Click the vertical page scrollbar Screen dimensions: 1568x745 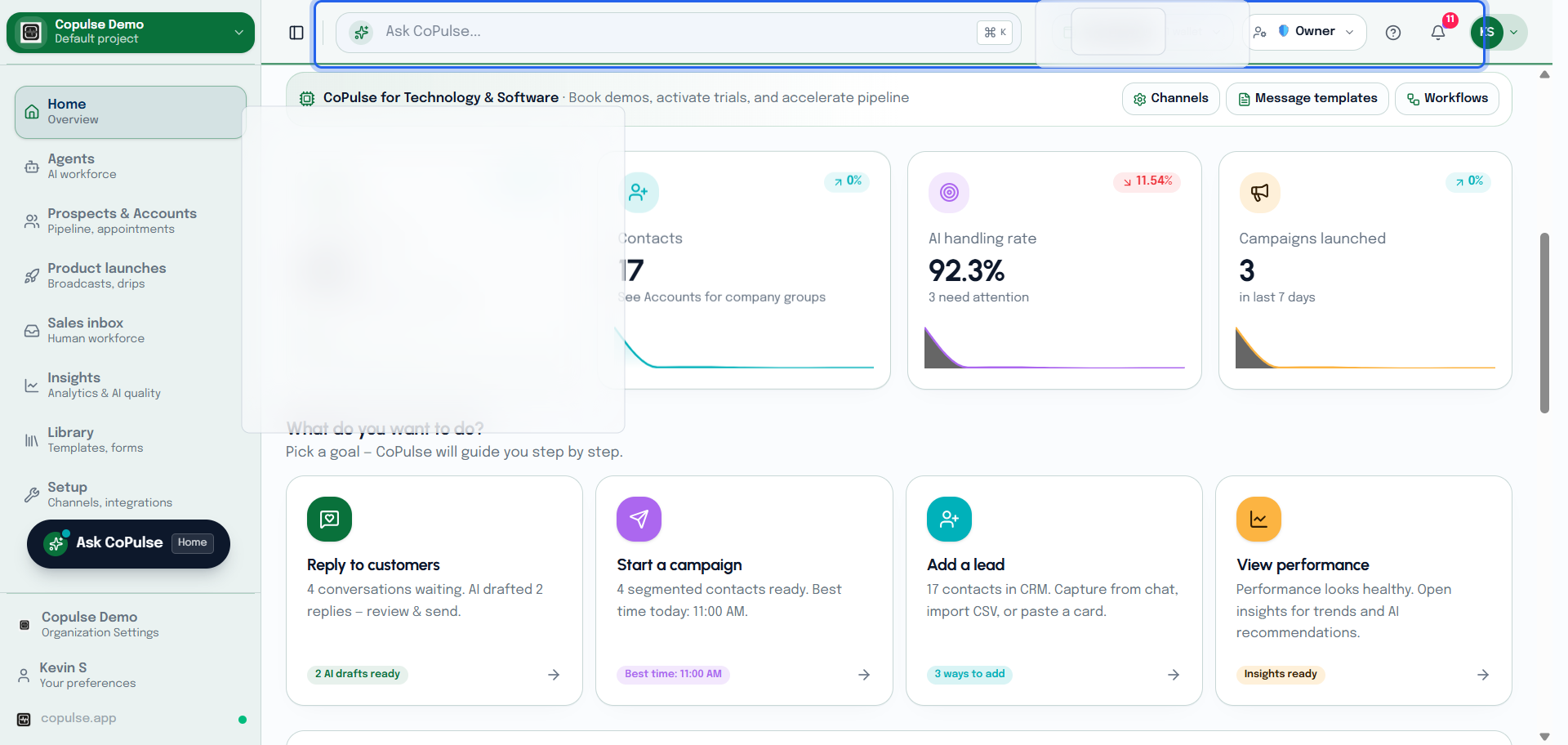click(1544, 323)
